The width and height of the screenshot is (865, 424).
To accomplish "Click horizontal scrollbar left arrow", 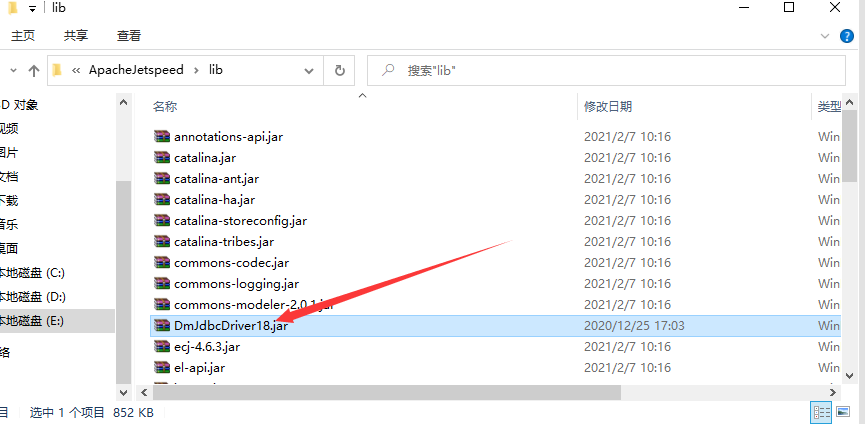I will pyautogui.click(x=144, y=392).
